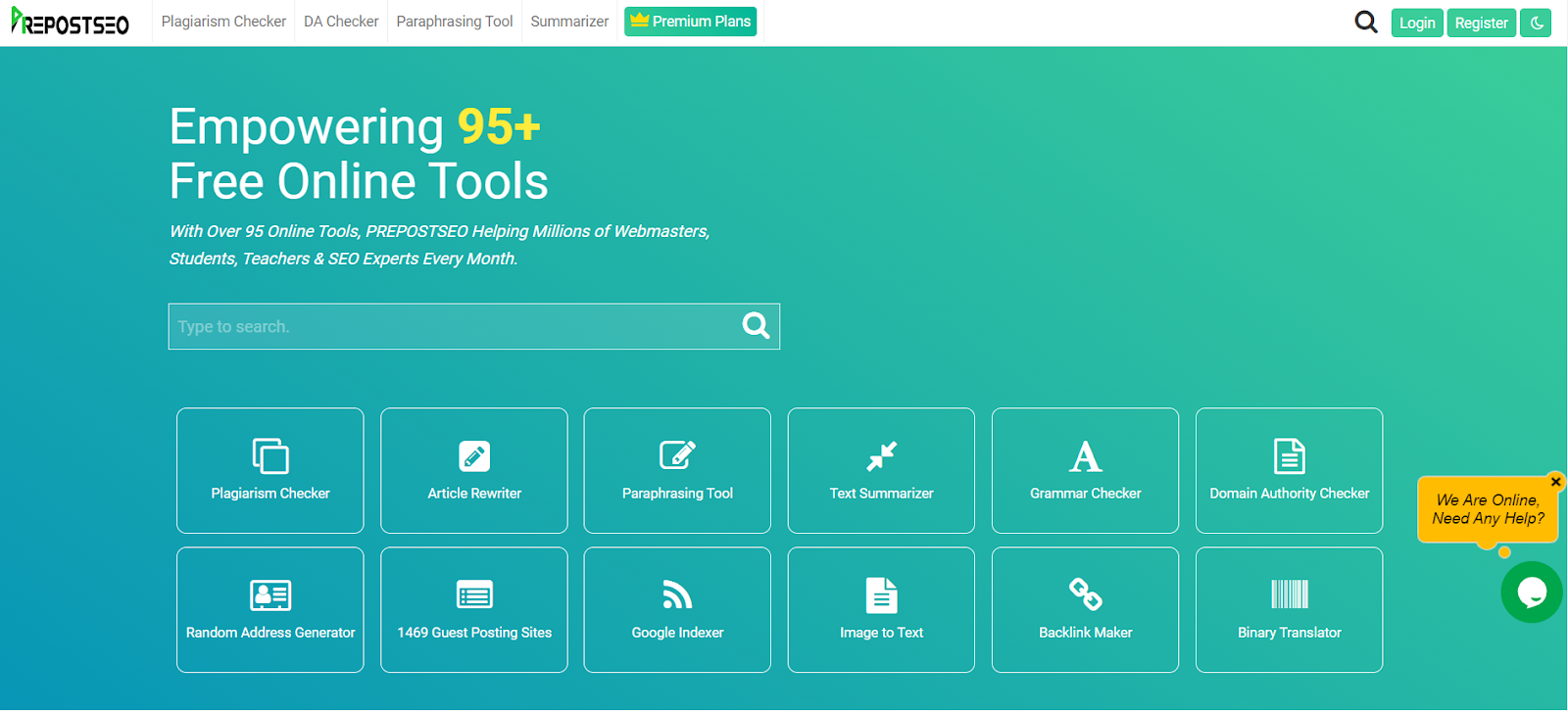This screenshot has width=1568, height=711.
Task: Click the PREPOSTSEO logo
Action: click(x=70, y=22)
